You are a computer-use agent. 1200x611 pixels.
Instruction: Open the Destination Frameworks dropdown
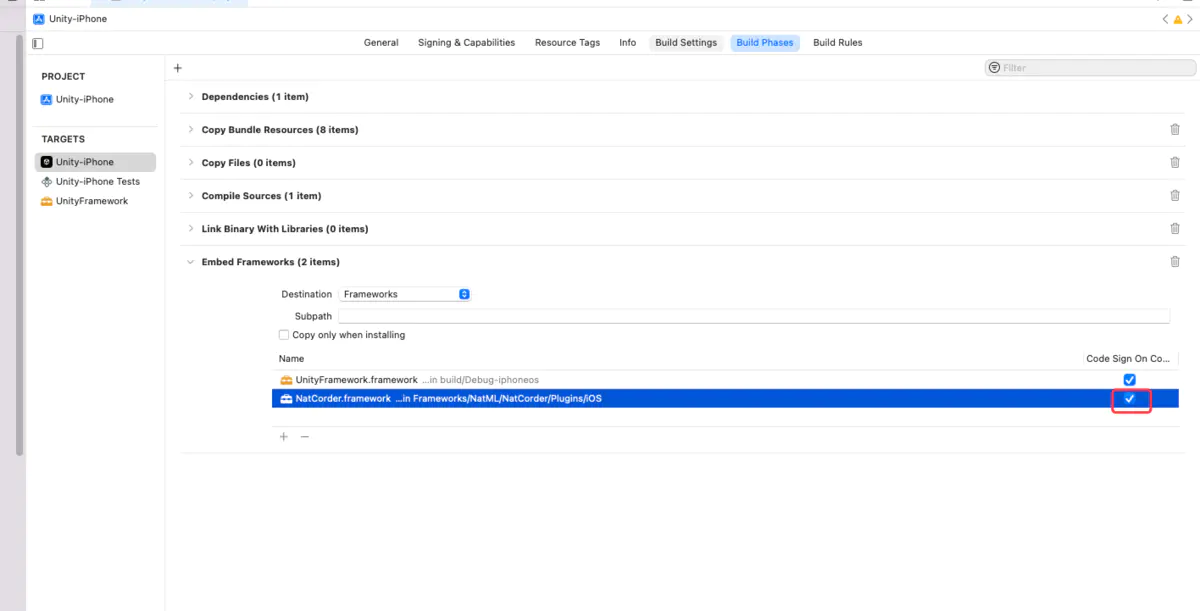tap(405, 294)
